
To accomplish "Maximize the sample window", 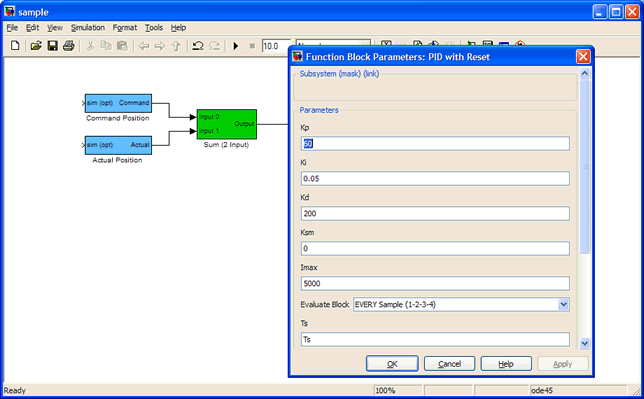I will tap(616, 12).
